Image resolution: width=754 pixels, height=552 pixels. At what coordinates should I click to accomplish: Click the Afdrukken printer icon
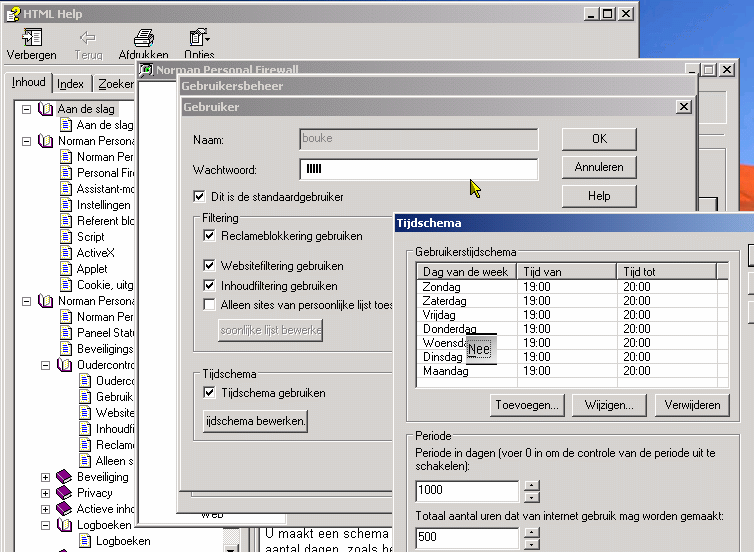pyautogui.click(x=143, y=38)
